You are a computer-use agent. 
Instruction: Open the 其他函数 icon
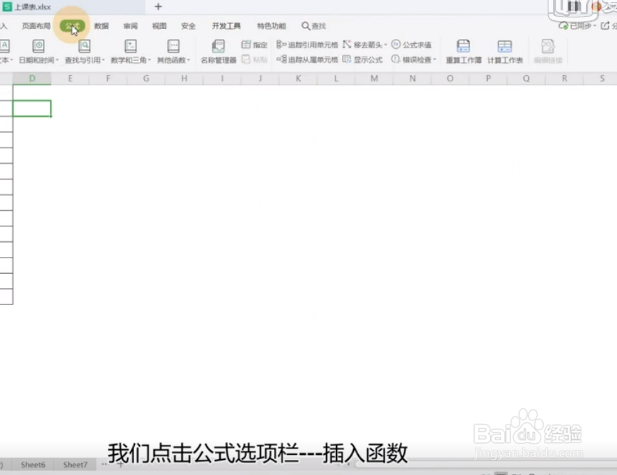click(x=173, y=46)
